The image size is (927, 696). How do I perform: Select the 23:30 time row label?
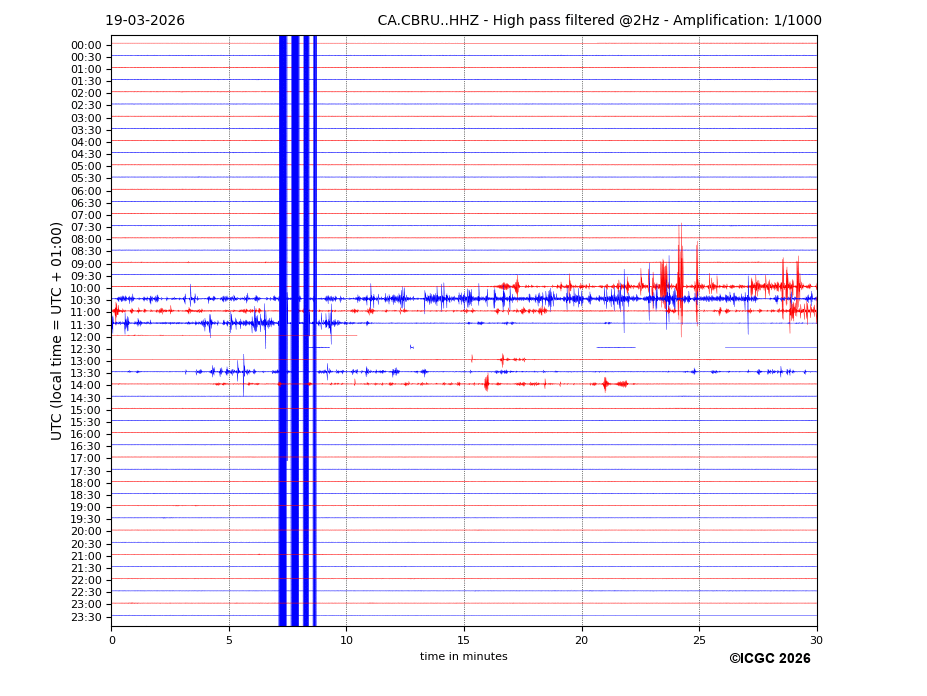point(86,617)
